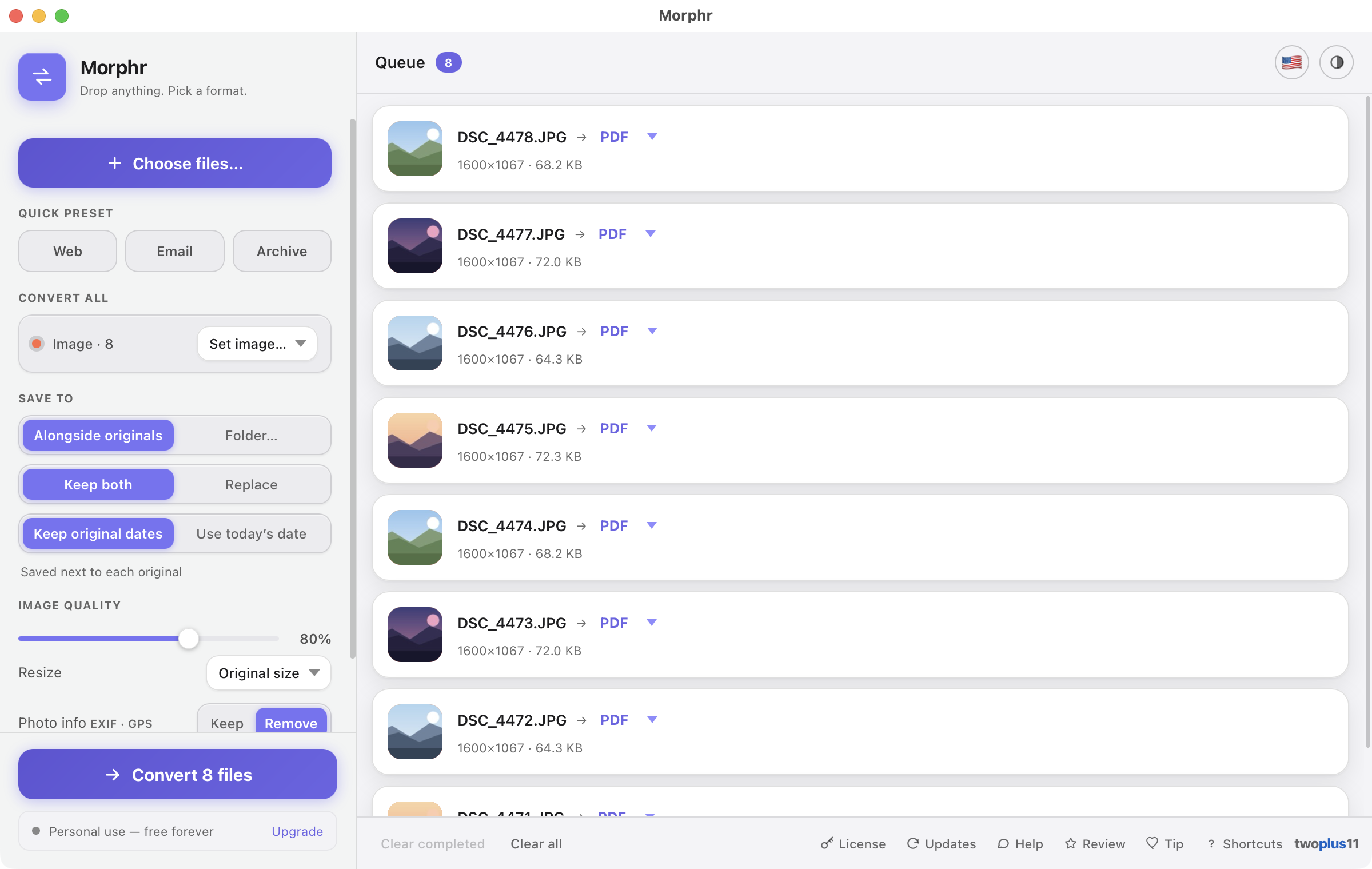Click the arrow icon next to DSC_4477.JPG

click(x=580, y=234)
